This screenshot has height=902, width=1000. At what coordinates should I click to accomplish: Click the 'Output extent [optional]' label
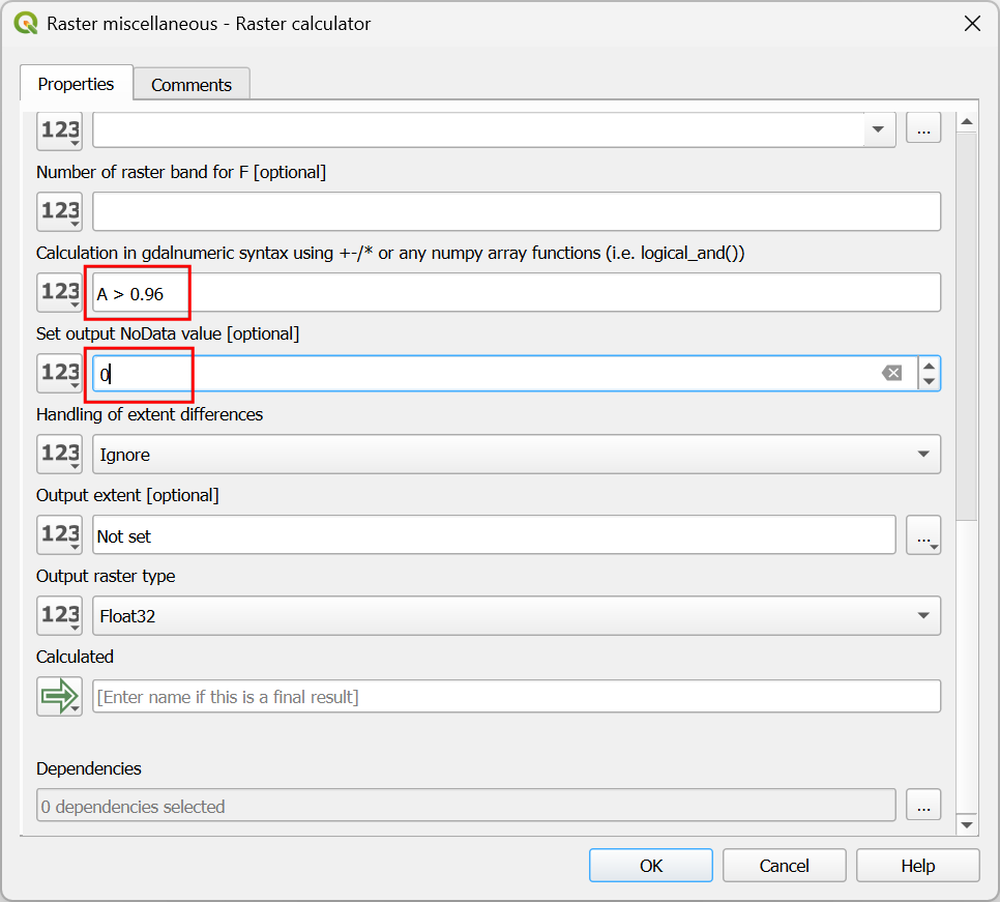tap(128, 495)
